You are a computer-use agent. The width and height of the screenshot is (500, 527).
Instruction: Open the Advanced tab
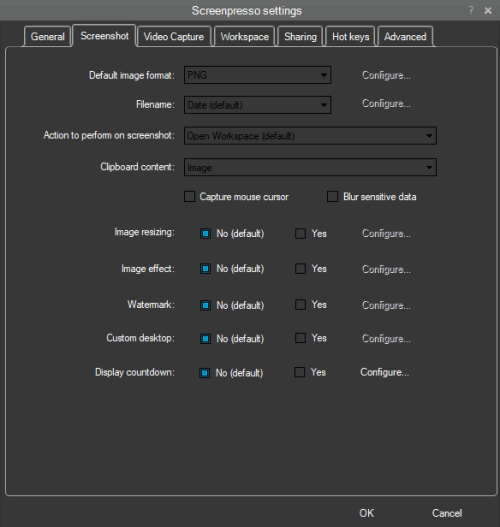(x=405, y=36)
